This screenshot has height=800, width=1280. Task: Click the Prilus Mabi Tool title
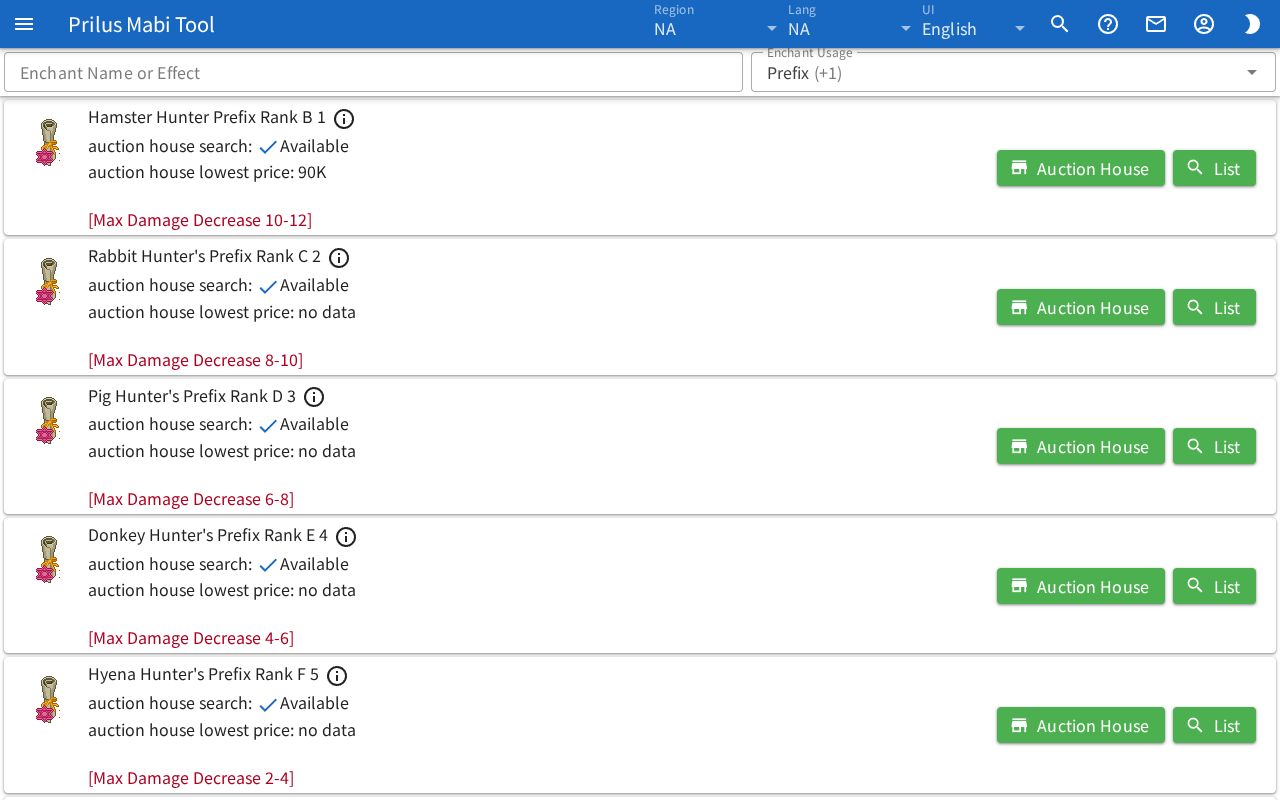[x=141, y=24]
